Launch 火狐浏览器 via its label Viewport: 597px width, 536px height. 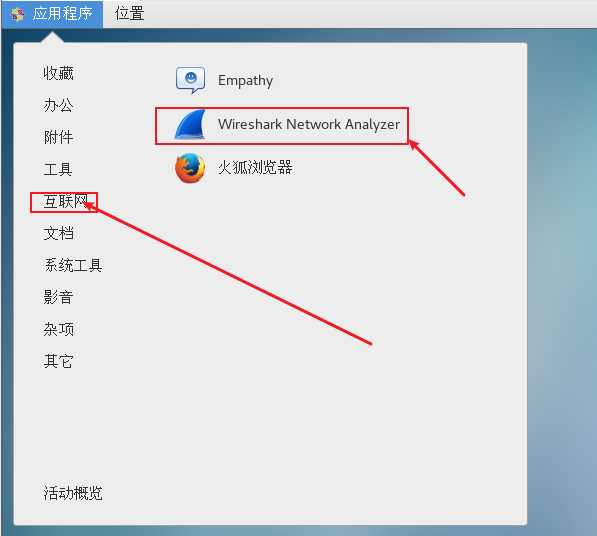point(255,168)
